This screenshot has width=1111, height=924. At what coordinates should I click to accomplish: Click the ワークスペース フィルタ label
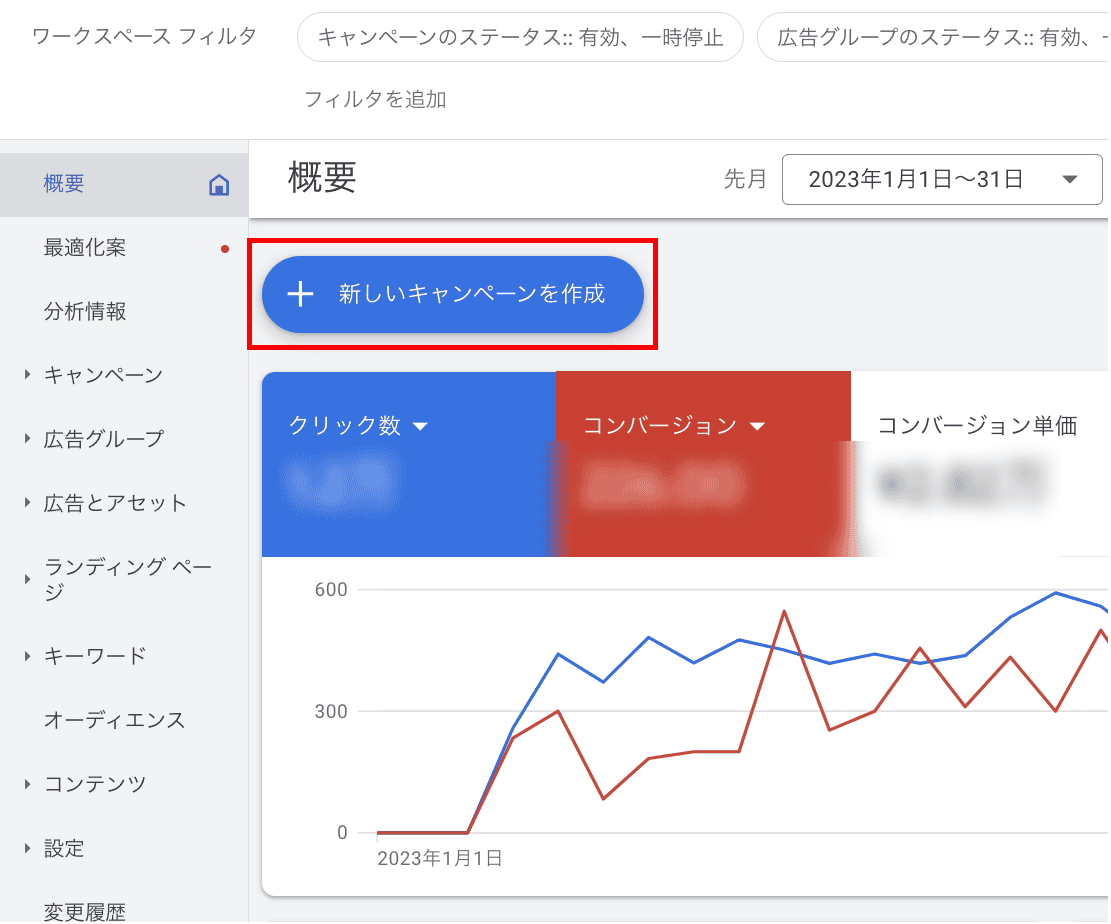tap(144, 36)
